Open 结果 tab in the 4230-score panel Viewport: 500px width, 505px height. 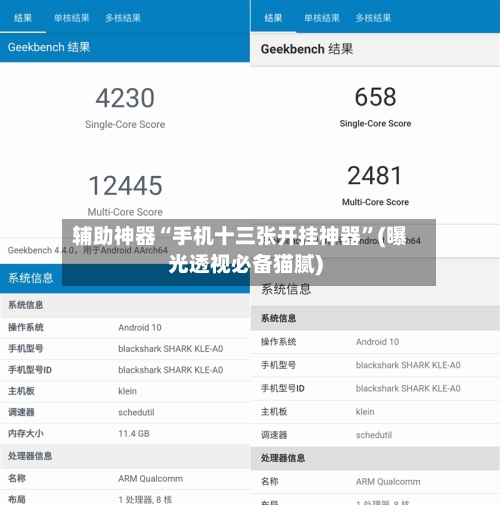(23, 18)
